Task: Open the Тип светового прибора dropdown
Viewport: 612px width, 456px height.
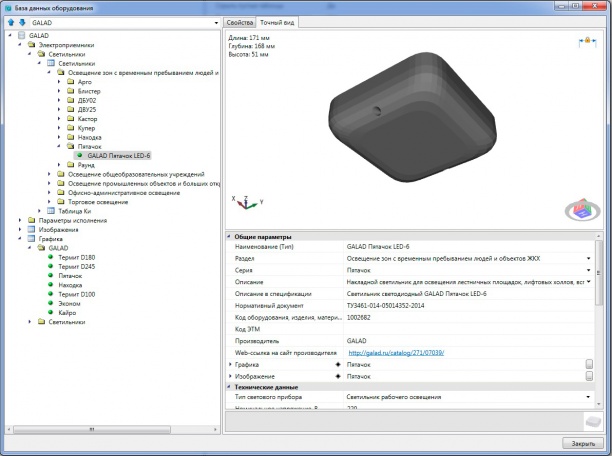Action: click(599, 397)
